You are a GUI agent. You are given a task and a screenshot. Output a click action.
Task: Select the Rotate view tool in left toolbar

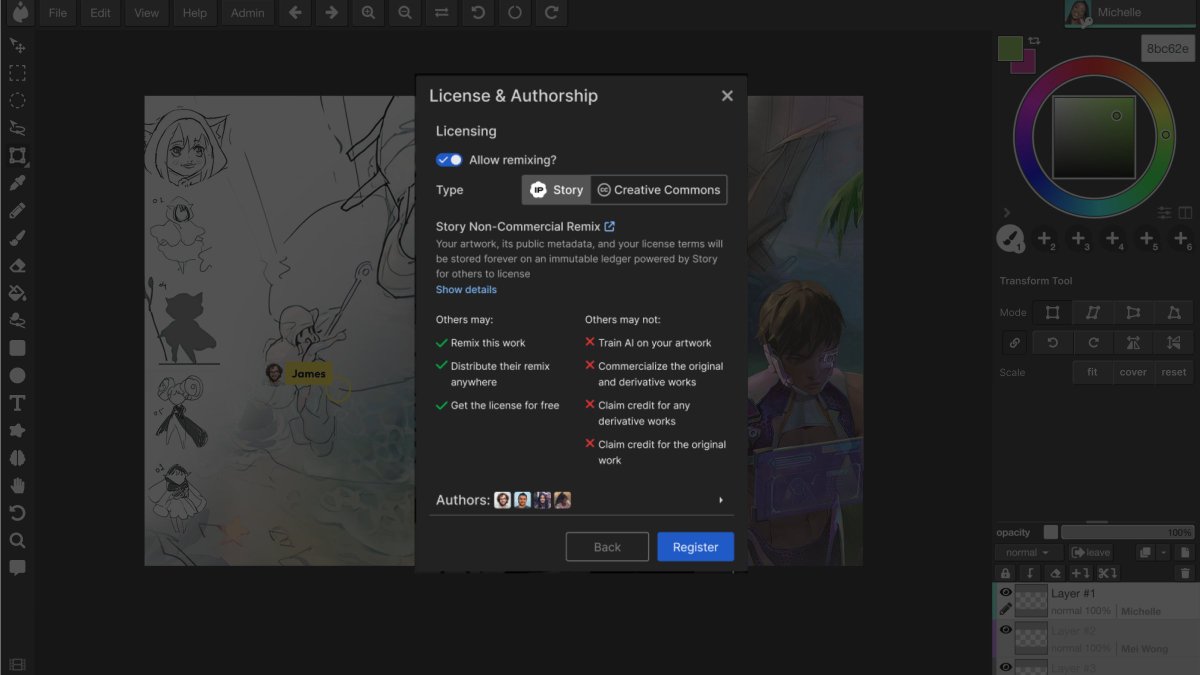pos(17,513)
